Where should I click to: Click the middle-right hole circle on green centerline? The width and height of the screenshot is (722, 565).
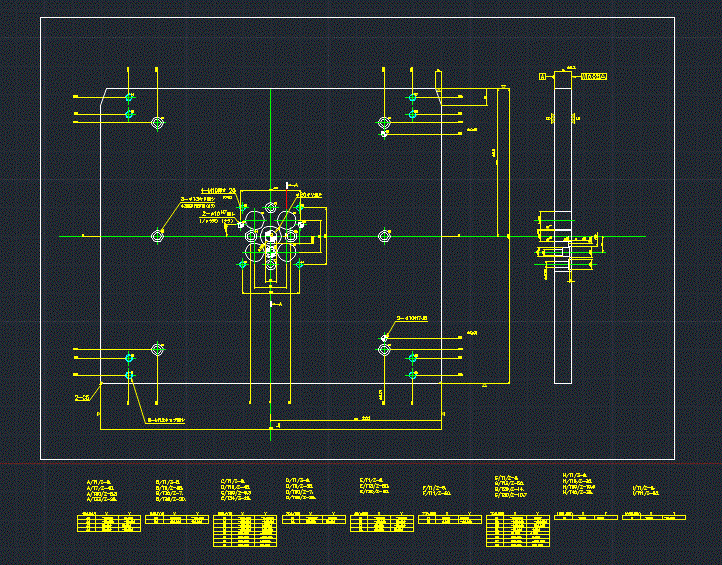pyautogui.click(x=384, y=236)
